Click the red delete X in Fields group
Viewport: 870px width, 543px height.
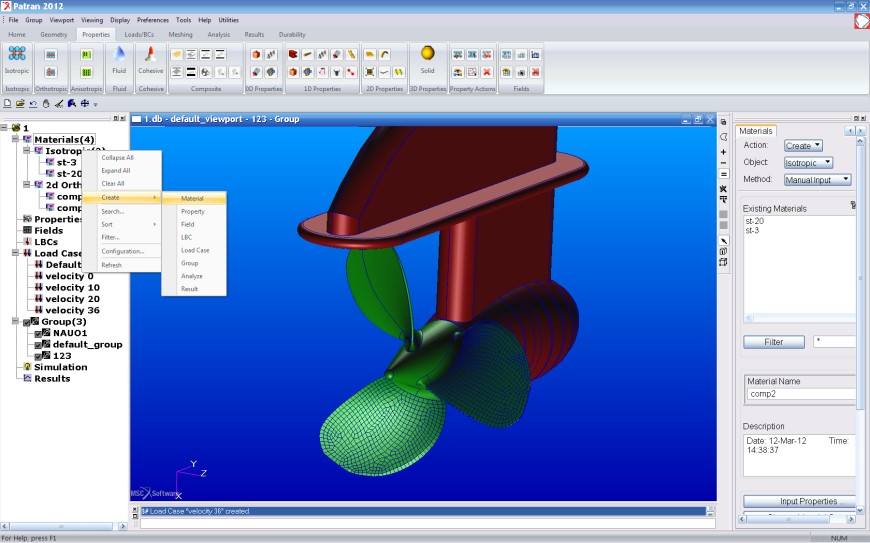point(535,72)
